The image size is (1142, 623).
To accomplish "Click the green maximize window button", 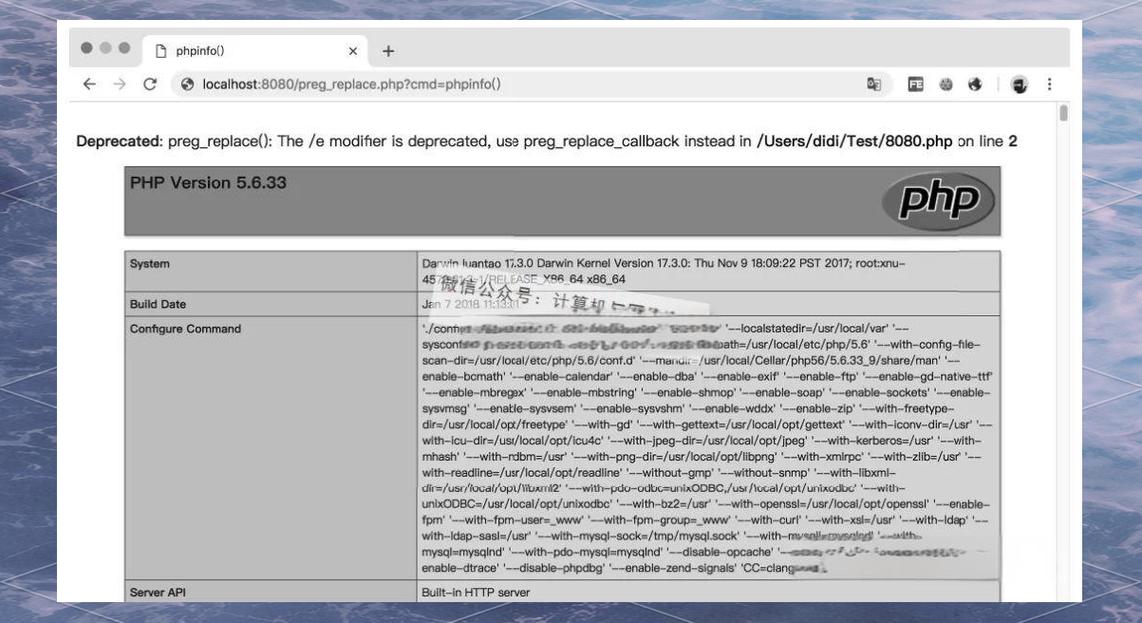I will (124, 48).
